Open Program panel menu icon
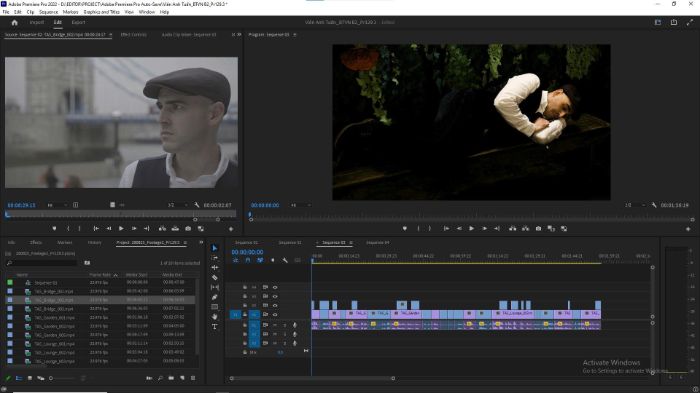This screenshot has width=700, height=393. click(x=295, y=34)
